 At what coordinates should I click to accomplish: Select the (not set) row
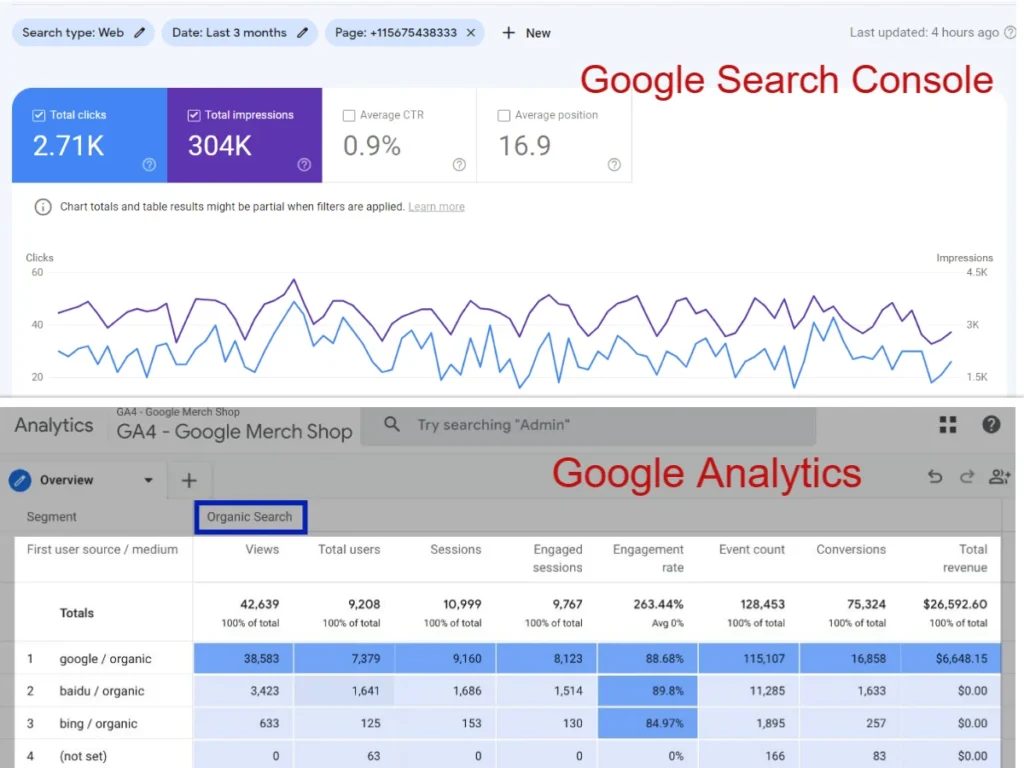(507, 756)
